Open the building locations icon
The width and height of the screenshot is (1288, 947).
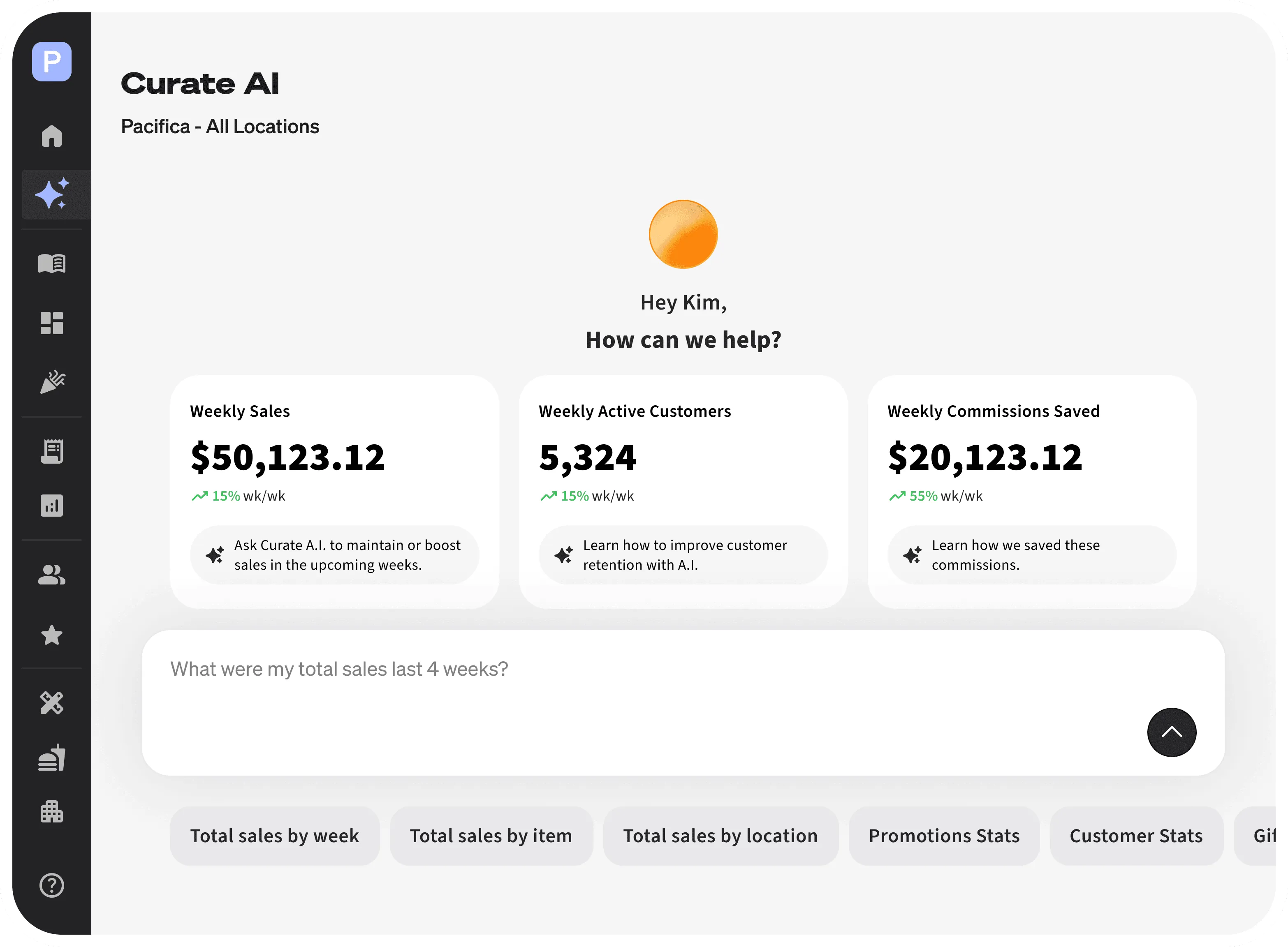pos(52,812)
